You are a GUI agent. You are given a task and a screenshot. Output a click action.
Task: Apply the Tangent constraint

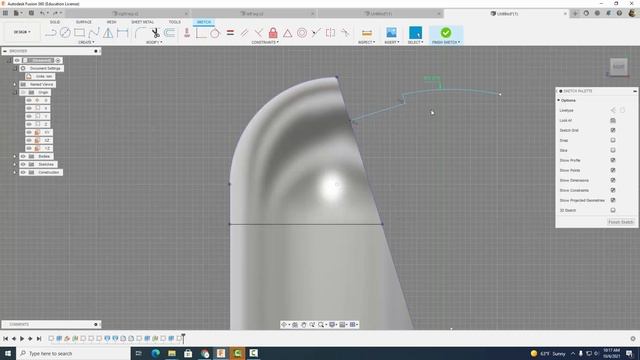[x=215, y=33]
